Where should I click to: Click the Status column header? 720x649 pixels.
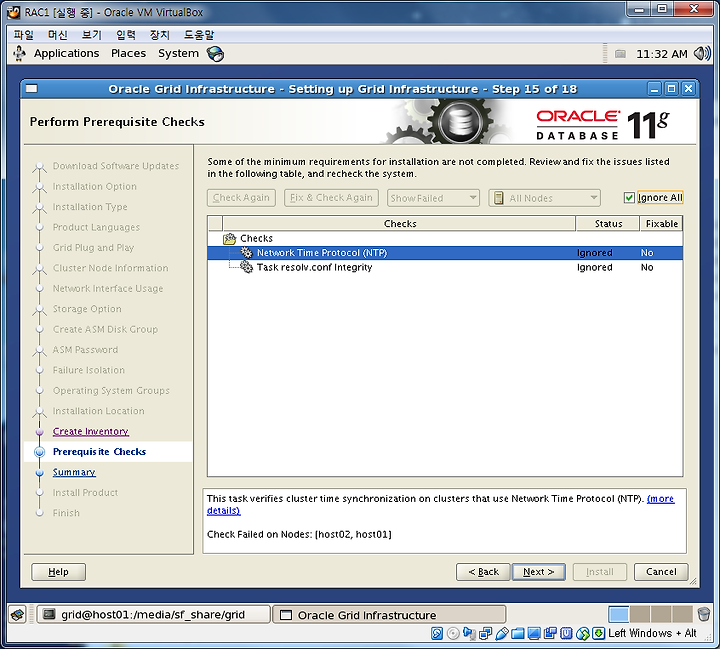(x=608, y=224)
